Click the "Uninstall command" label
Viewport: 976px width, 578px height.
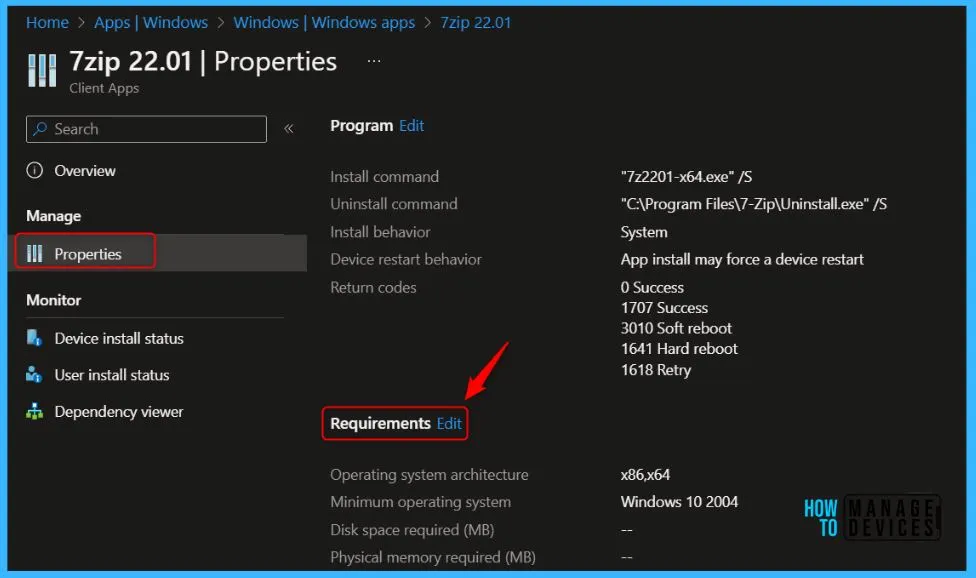point(393,204)
